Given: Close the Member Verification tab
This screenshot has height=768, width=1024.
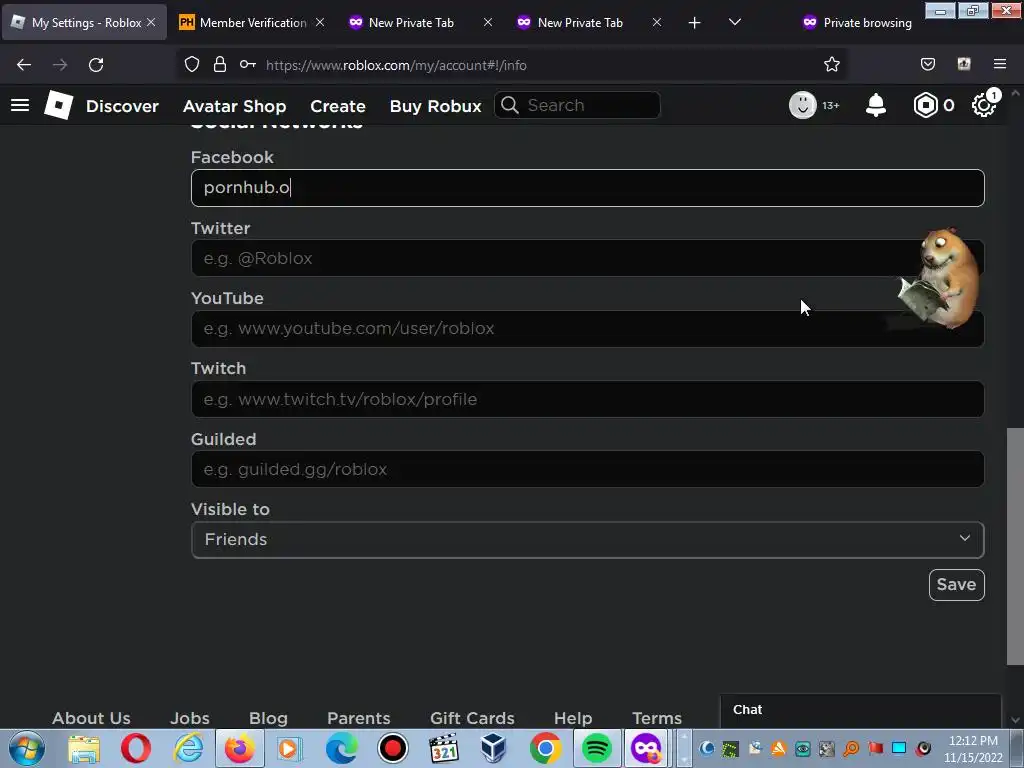Looking at the screenshot, I should (x=320, y=22).
